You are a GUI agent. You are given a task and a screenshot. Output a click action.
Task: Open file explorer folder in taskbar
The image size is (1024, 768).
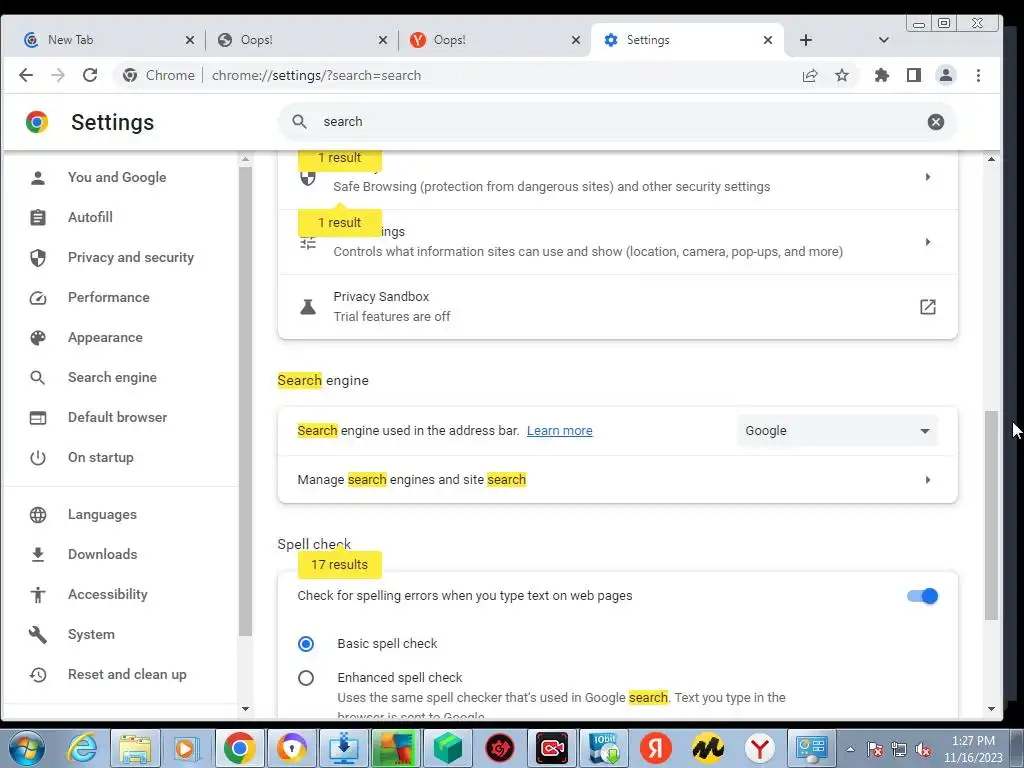click(135, 748)
